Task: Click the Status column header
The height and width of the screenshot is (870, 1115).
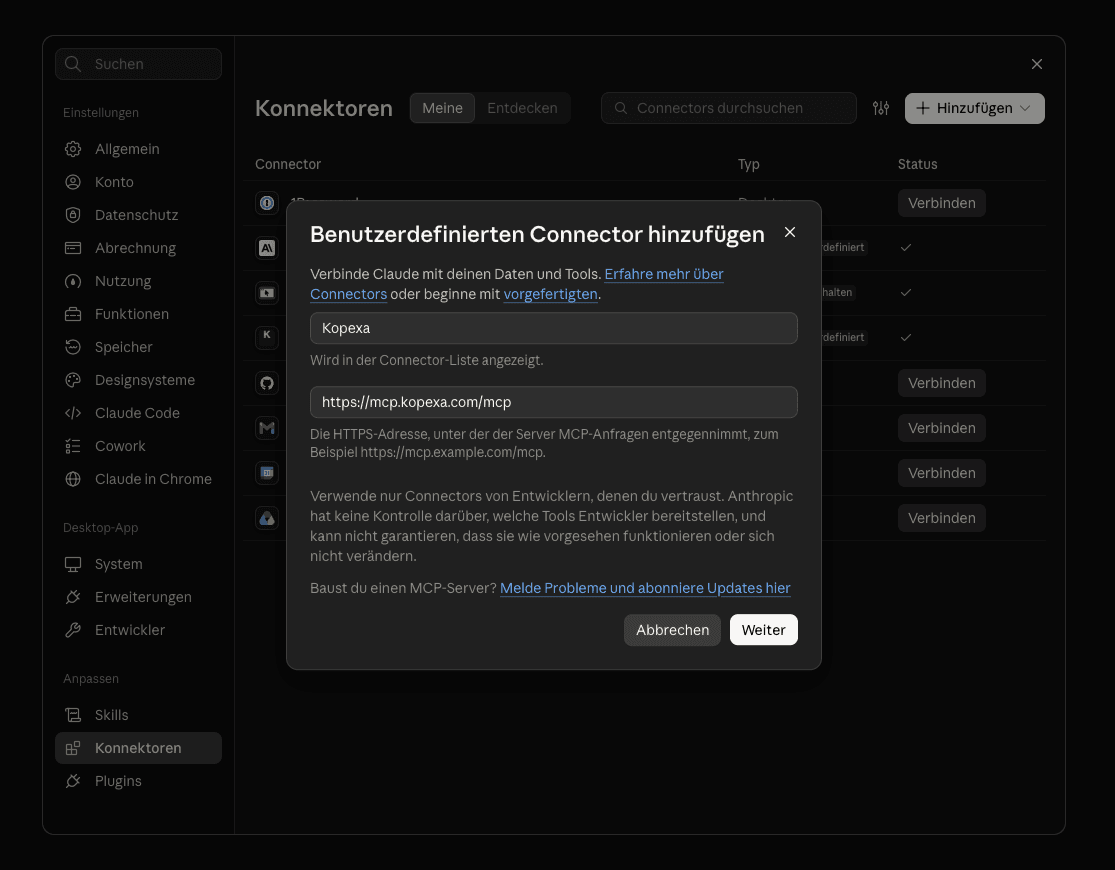Action: pos(917,164)
